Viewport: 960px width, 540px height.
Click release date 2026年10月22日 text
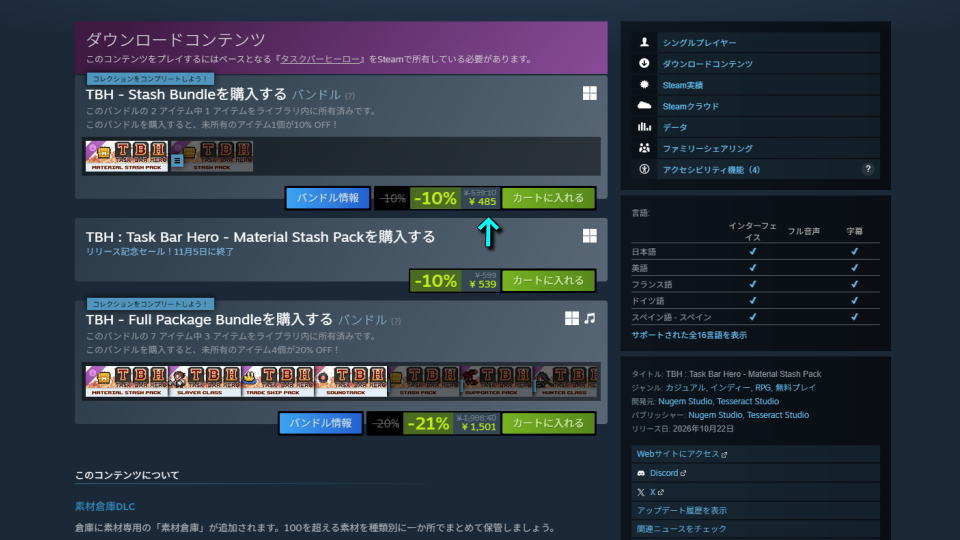(x=703, y=429)
